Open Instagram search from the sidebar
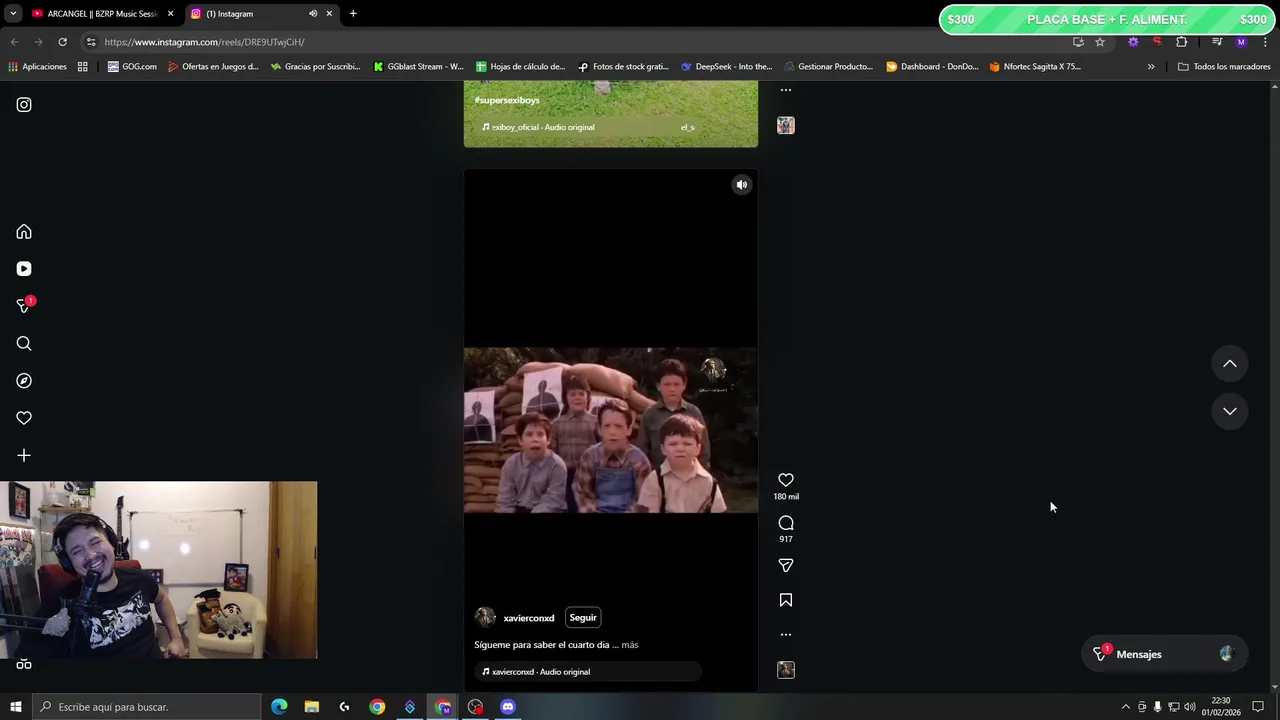Viewport: 1280px width, 720px height. tap(24, 344)
